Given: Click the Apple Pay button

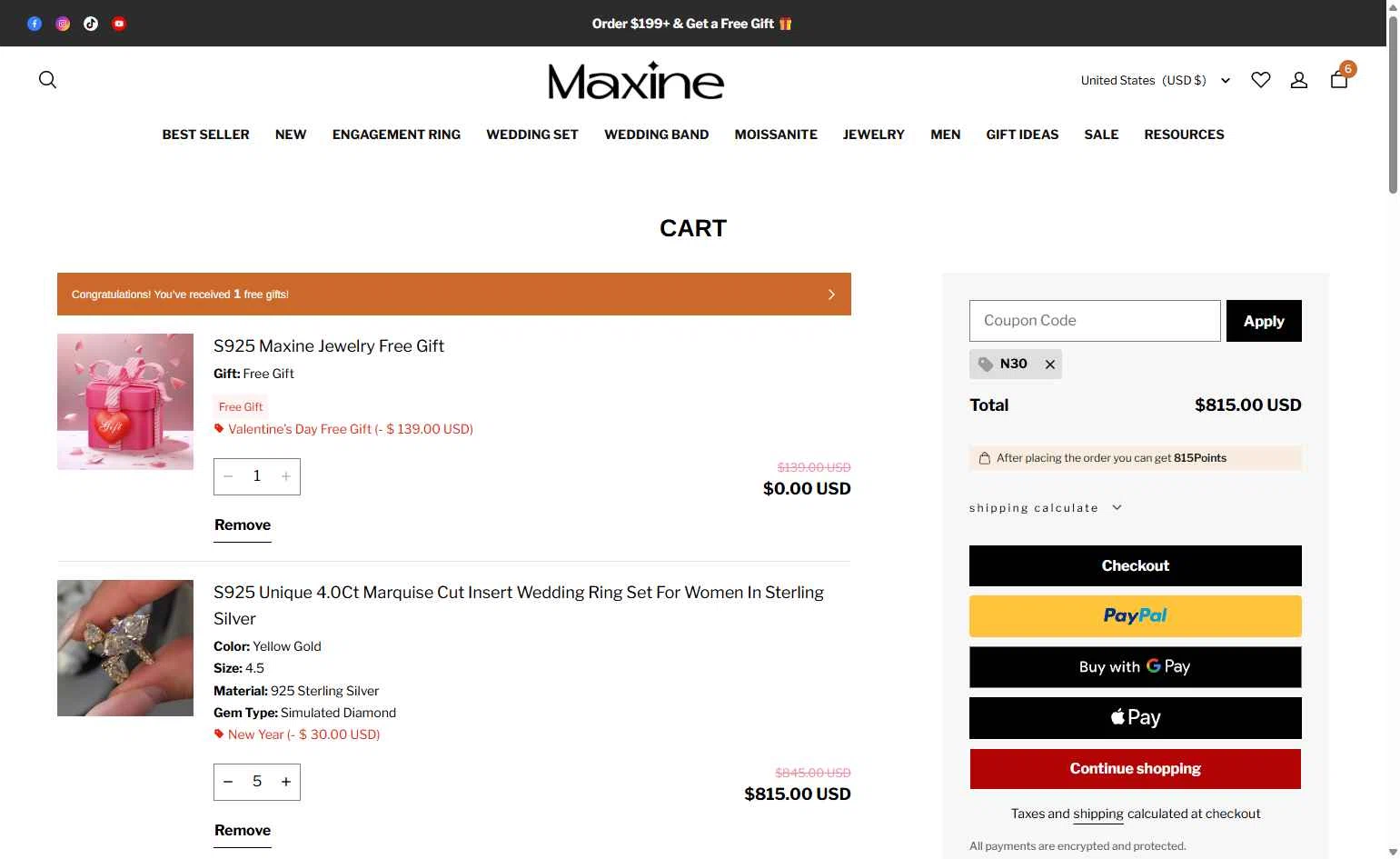Looking at the screenshot, I should click(x=1136, y=718).
